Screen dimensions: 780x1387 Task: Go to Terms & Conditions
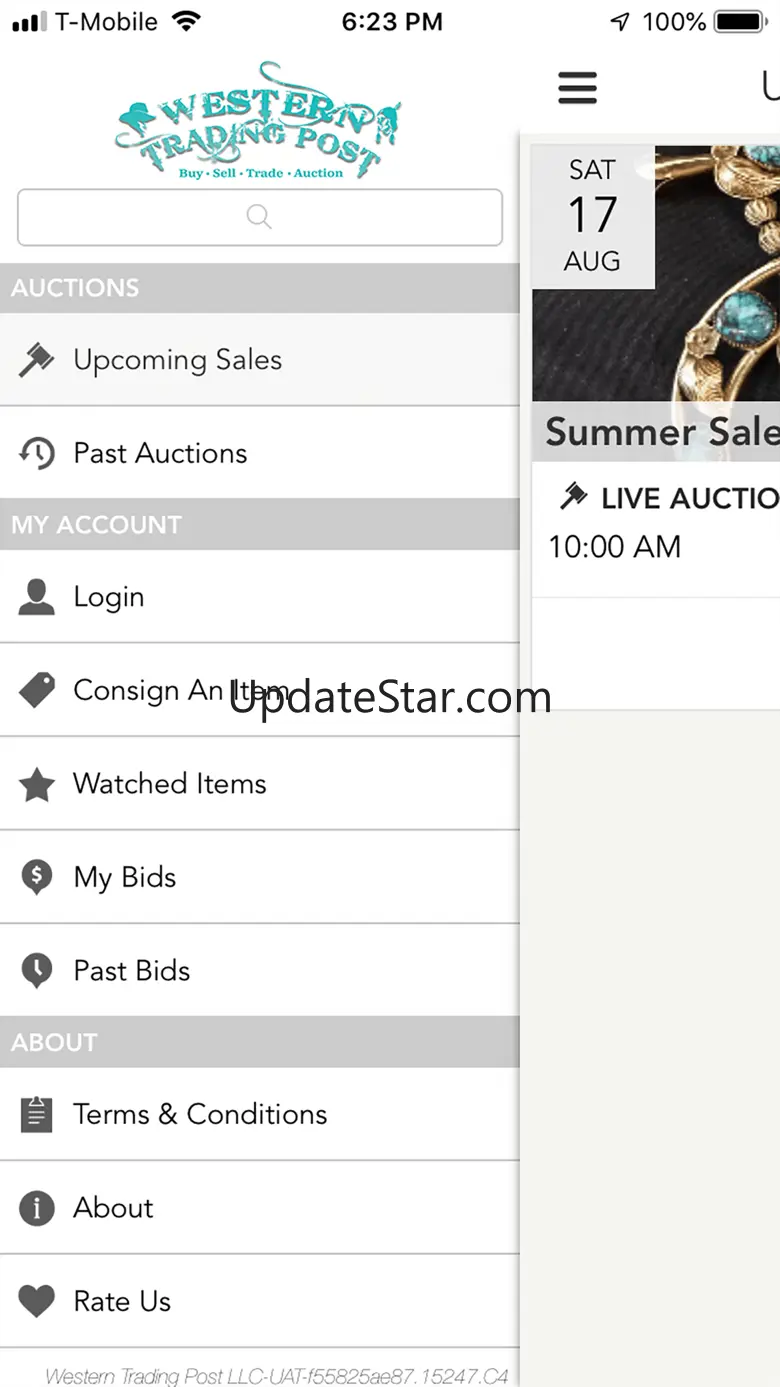200,1114
